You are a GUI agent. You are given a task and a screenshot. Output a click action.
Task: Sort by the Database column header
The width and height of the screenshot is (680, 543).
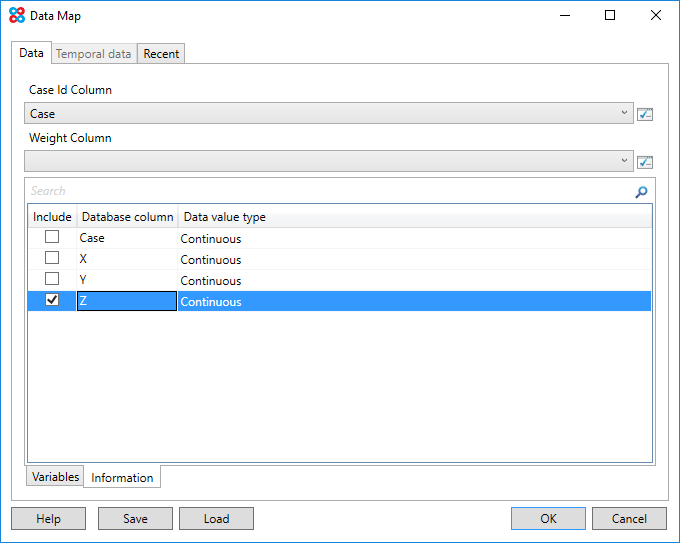[128, 217]
